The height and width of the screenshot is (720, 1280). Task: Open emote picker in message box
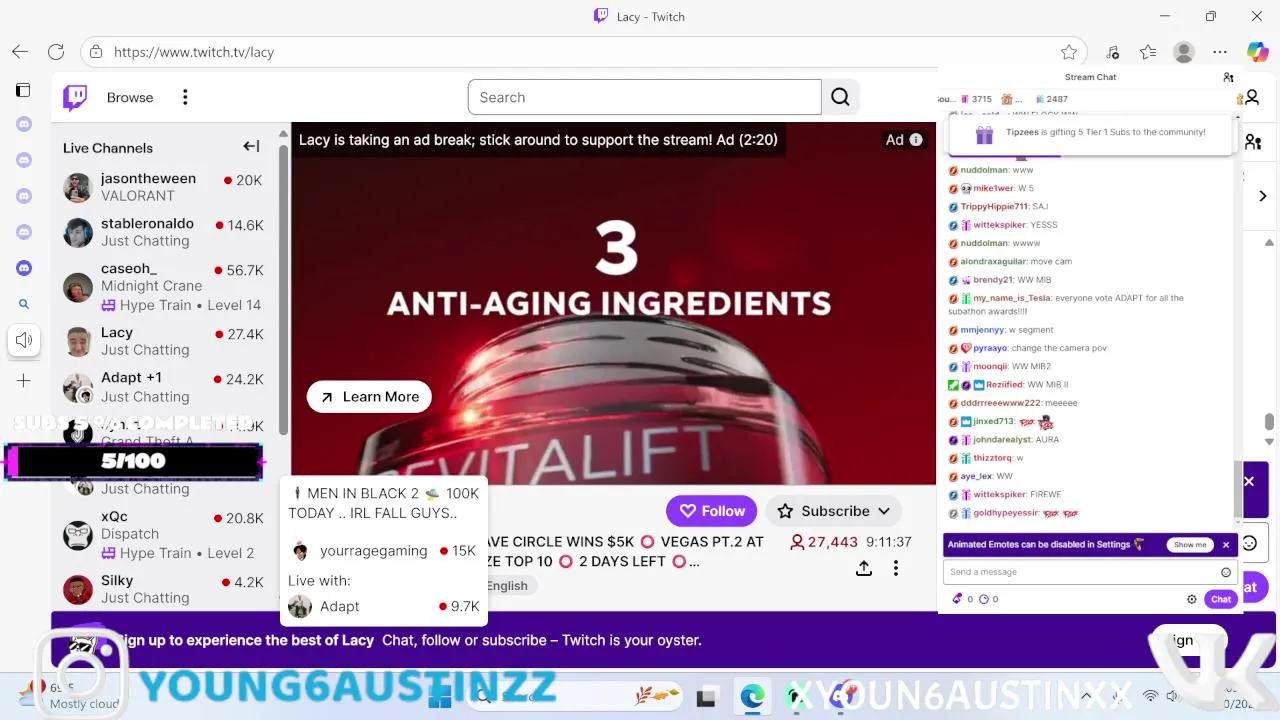click(1226, 572)
